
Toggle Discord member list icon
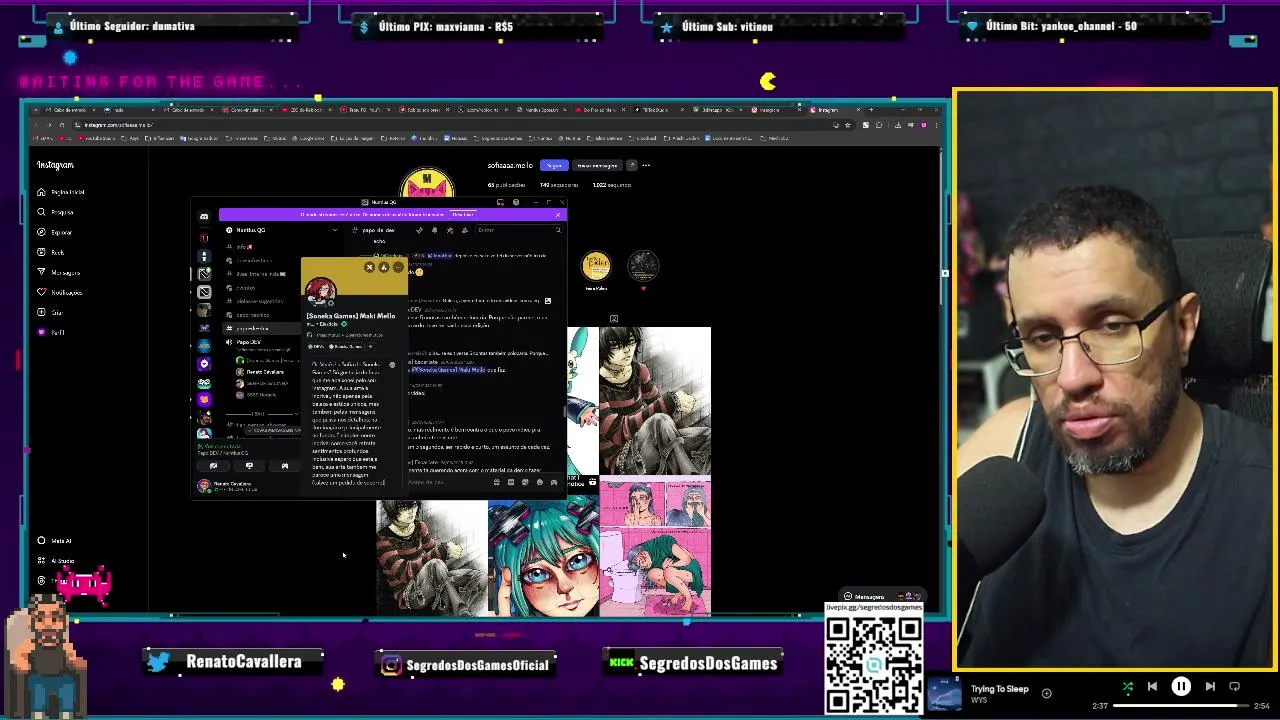click(x=465, y=230)
